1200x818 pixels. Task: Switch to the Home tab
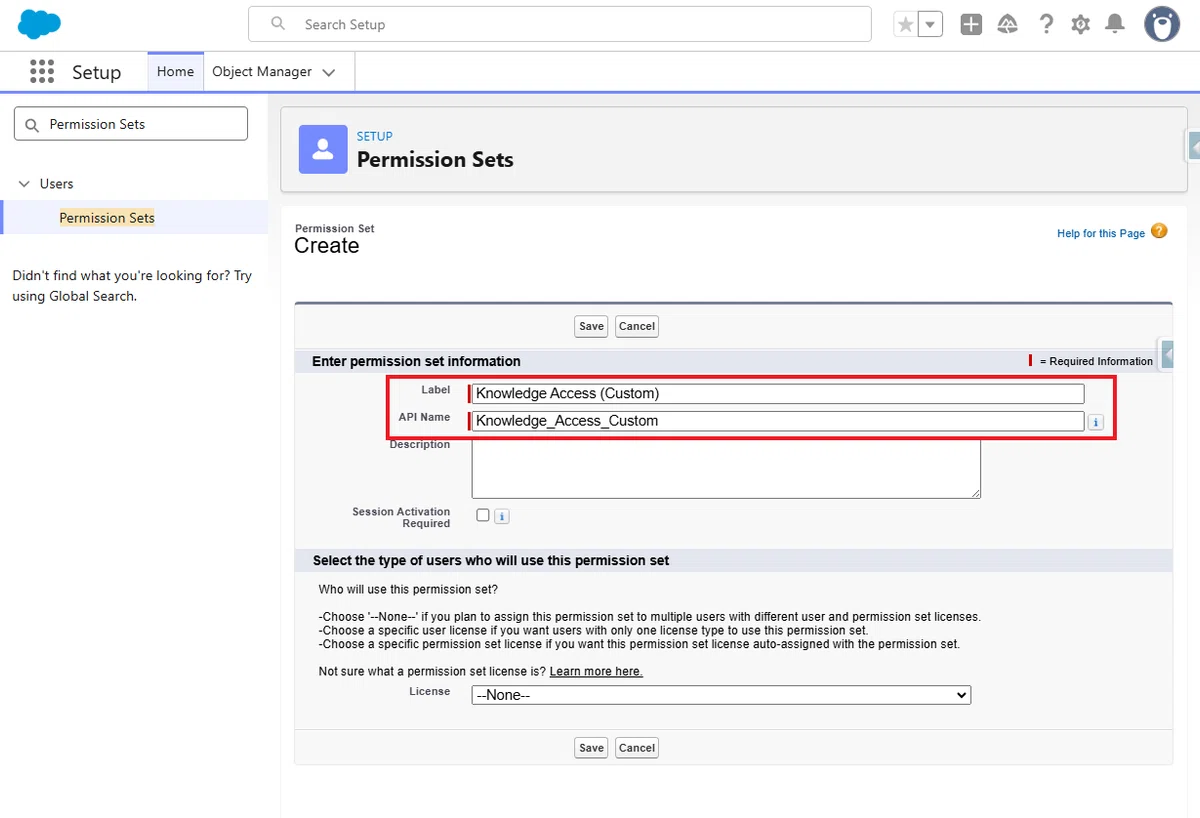pos(175,72)
